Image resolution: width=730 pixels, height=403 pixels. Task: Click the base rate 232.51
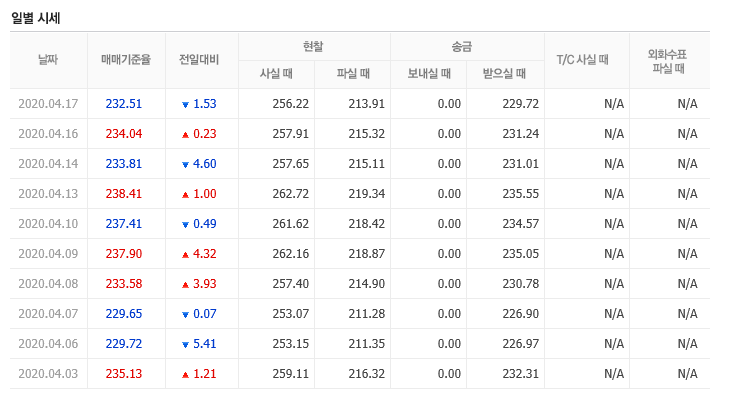123,104
